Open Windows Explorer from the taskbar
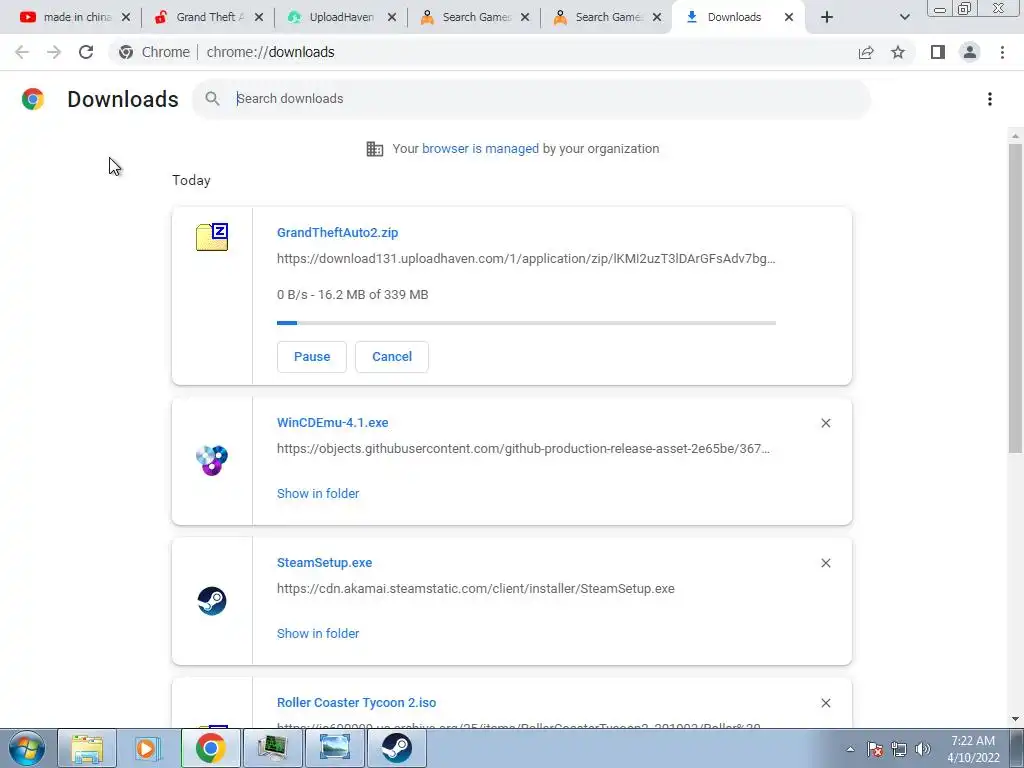1024x768 pixels. click(88, 748)
